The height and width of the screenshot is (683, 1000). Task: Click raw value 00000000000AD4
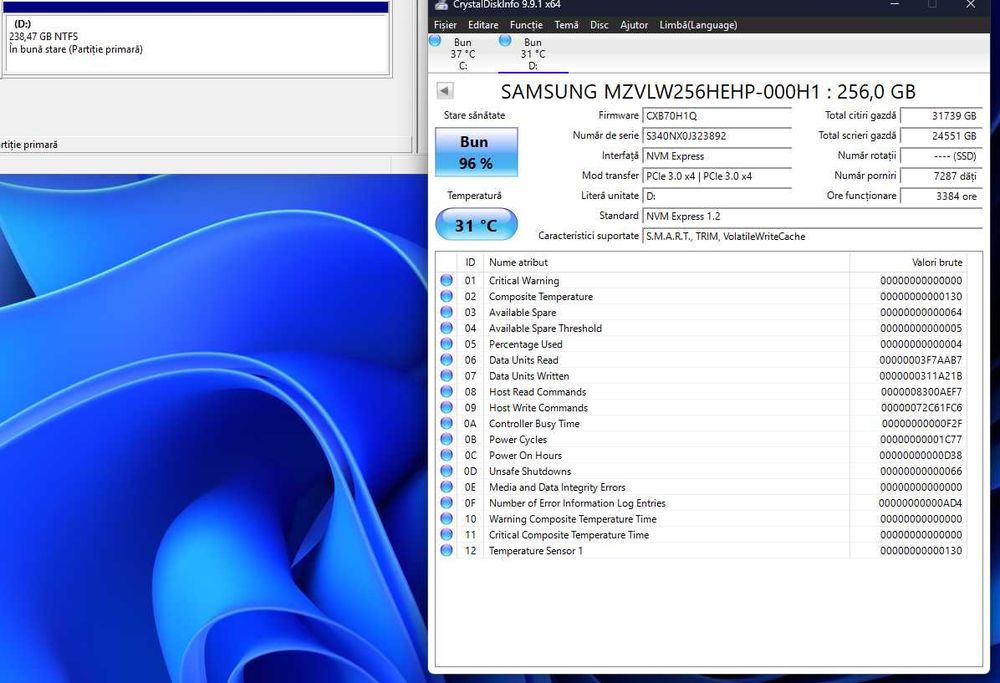[x=920, y=503]
